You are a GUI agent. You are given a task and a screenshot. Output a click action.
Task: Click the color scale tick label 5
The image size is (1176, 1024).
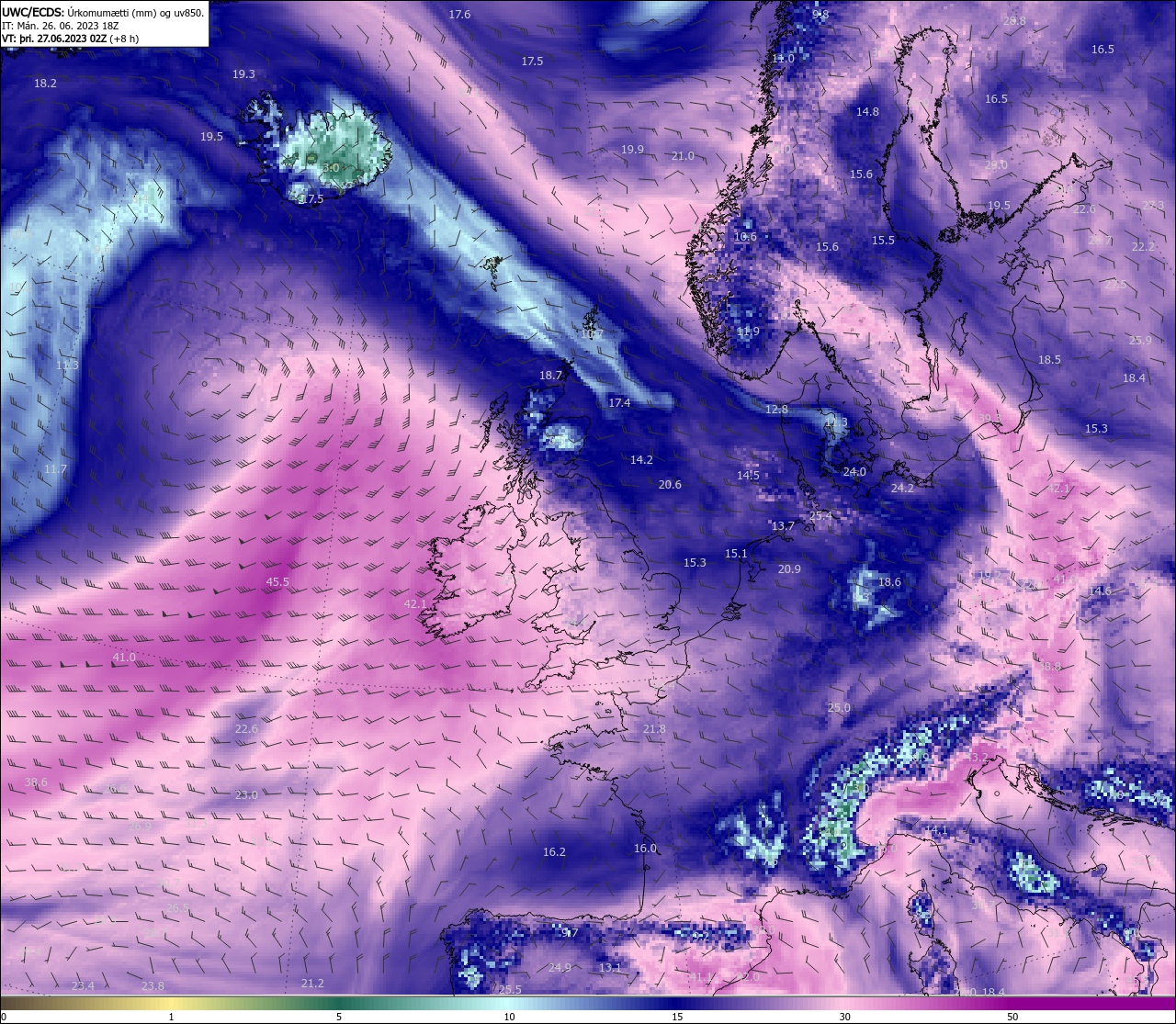(339, 1018)
